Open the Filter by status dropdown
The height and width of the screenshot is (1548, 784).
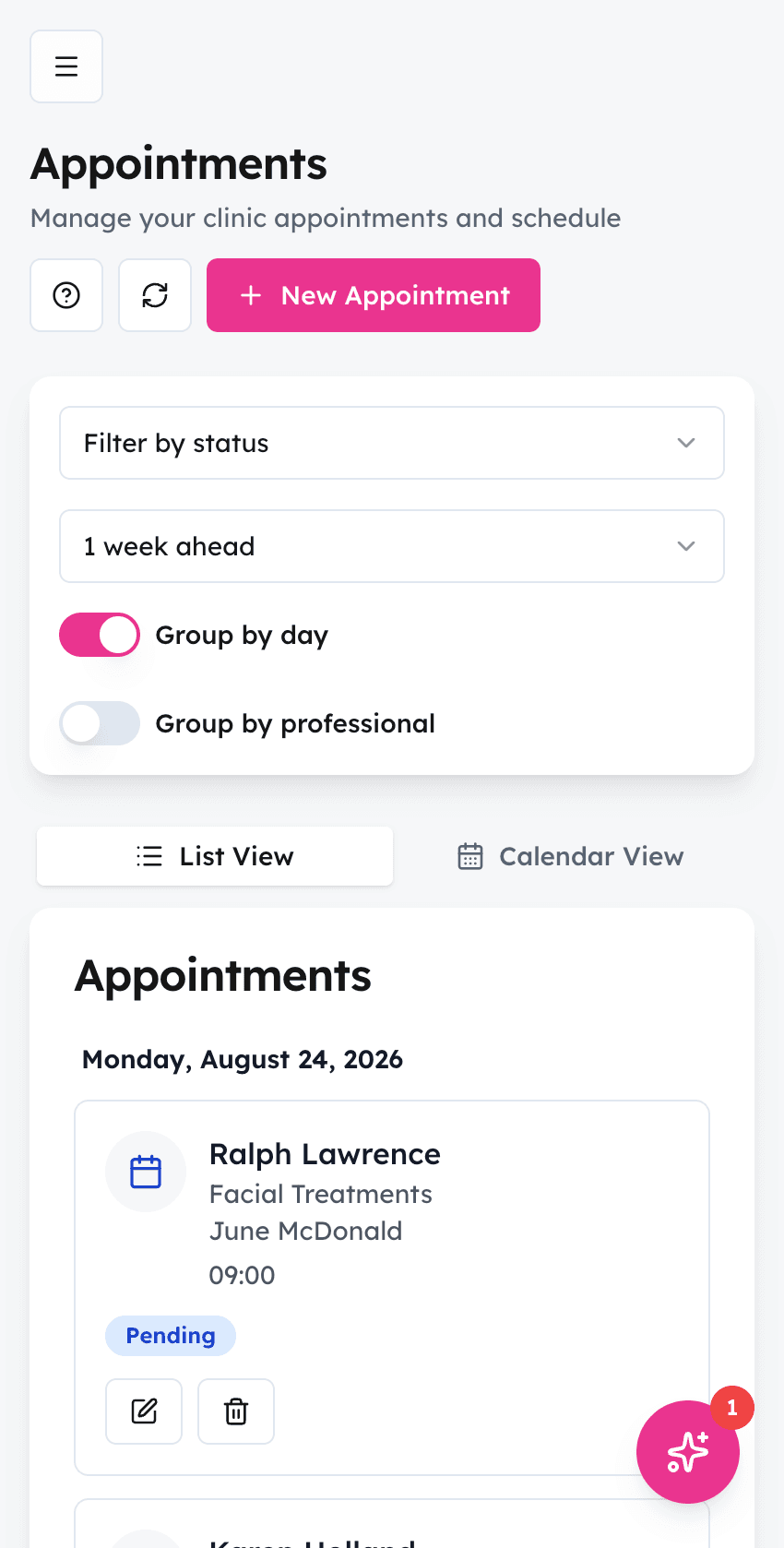[x=392, y=443]
